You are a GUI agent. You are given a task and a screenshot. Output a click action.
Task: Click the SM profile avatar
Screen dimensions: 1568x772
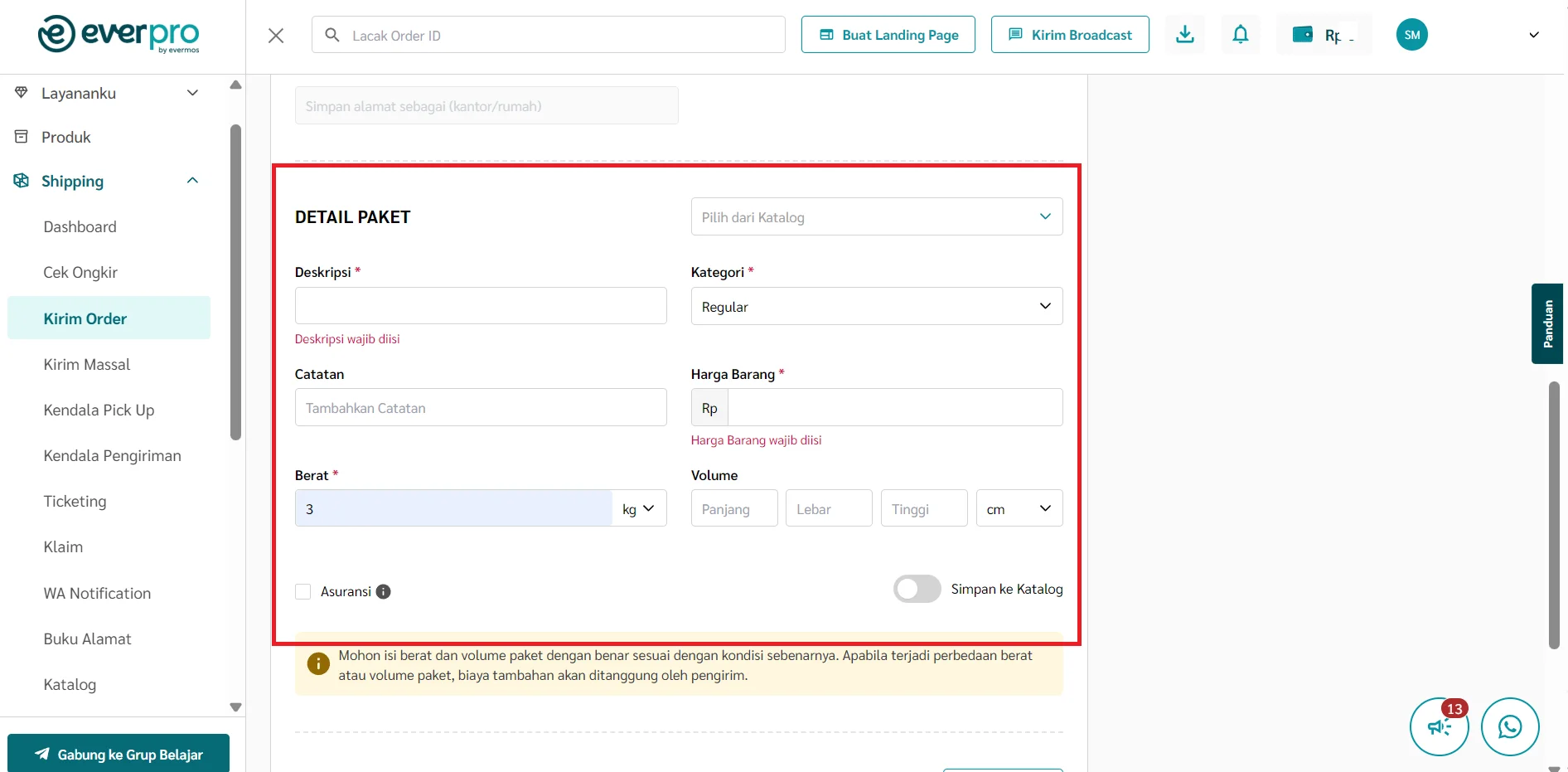[x=1411, y=35]
